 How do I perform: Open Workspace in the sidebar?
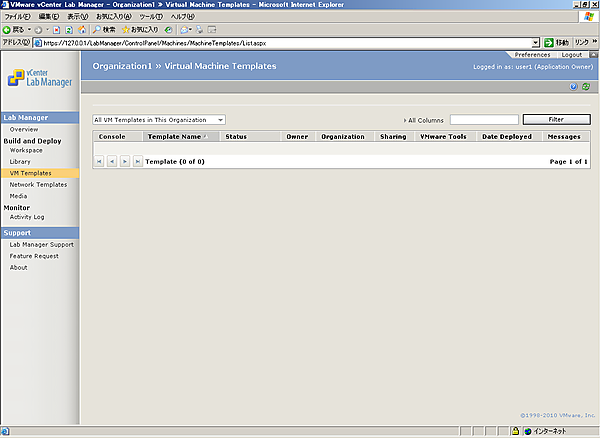(26, 150)
